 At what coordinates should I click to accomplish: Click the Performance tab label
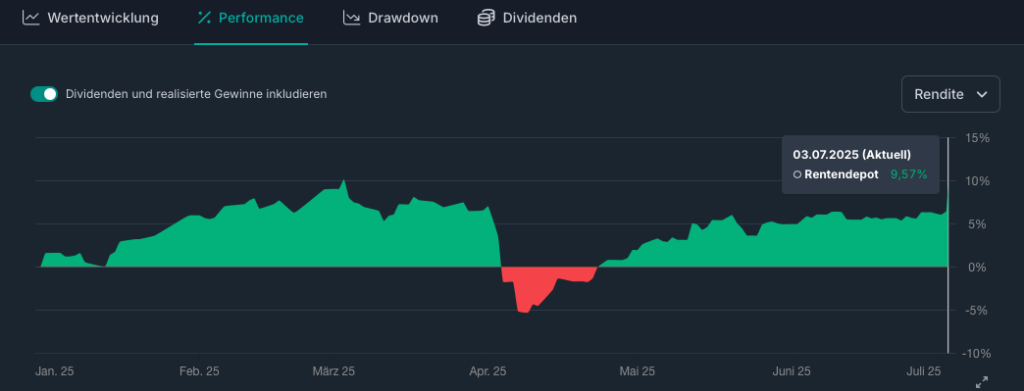261,18
